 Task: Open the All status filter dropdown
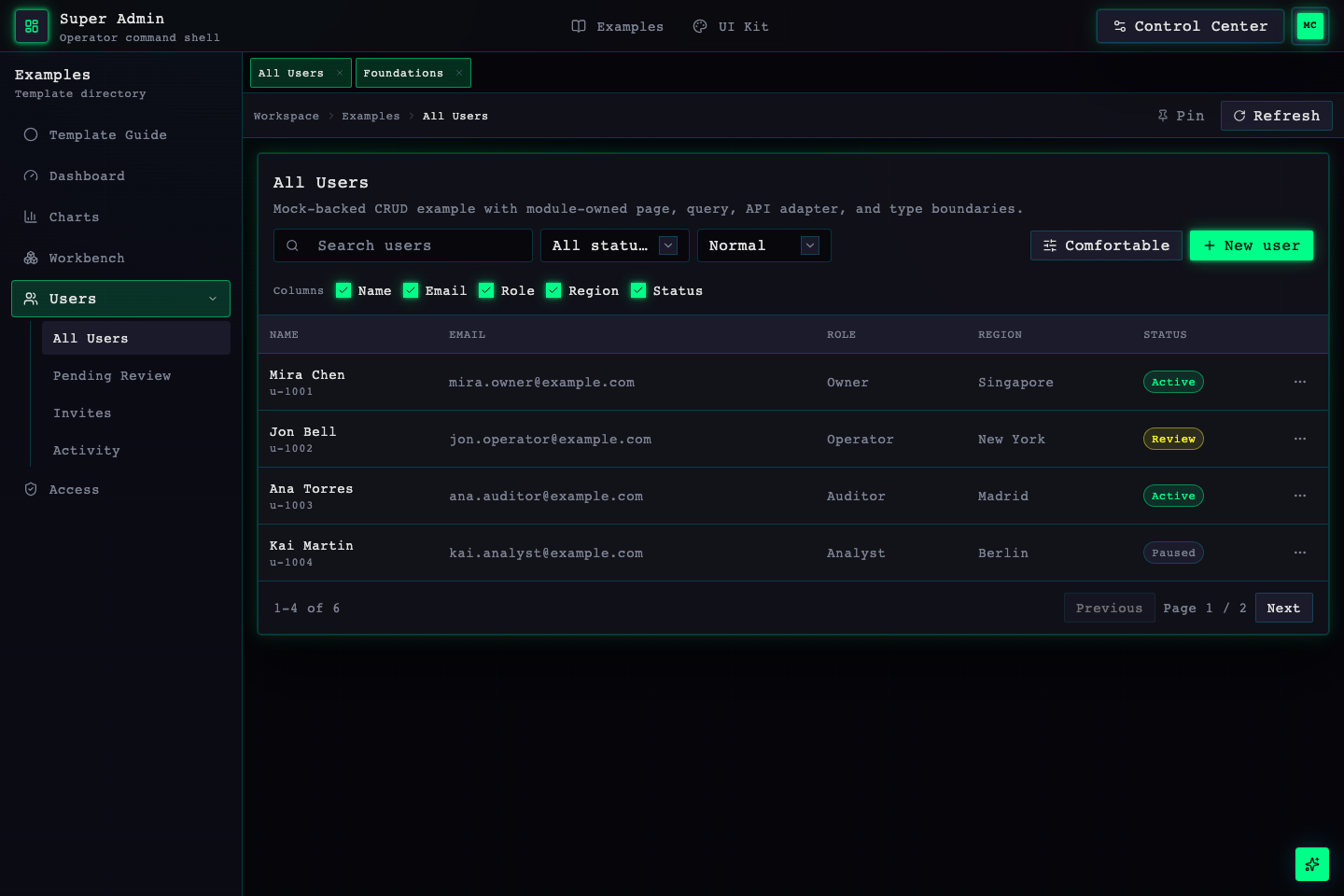(x=615, y=245)
